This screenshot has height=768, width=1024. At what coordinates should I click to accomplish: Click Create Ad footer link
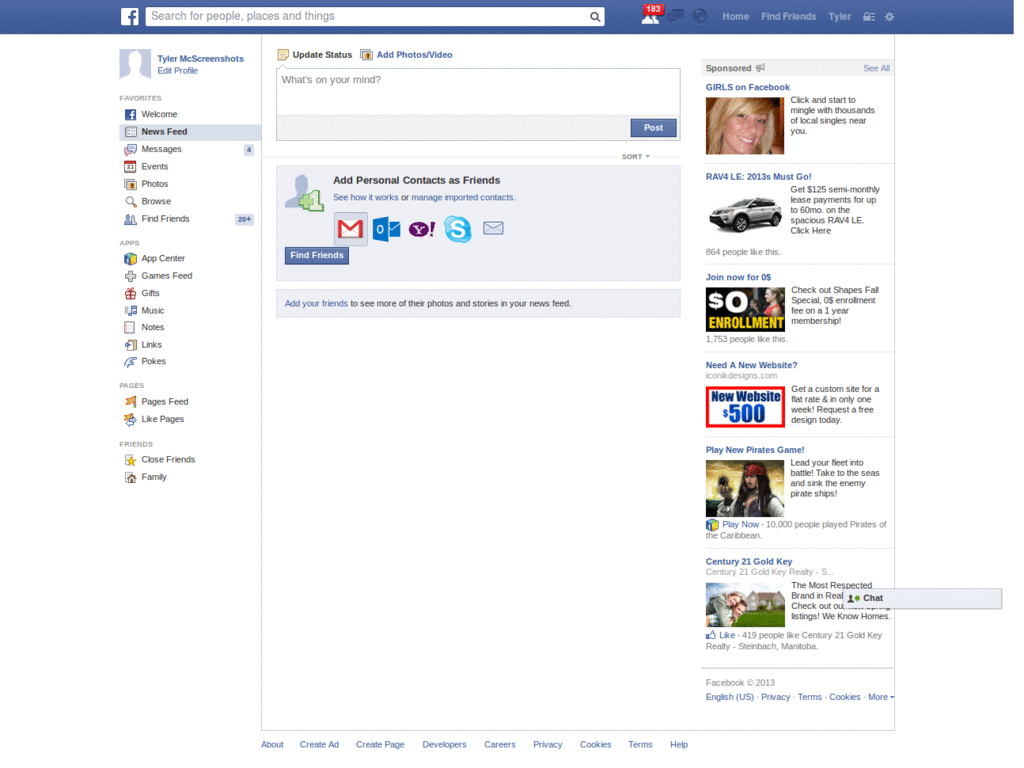point(319,744)
